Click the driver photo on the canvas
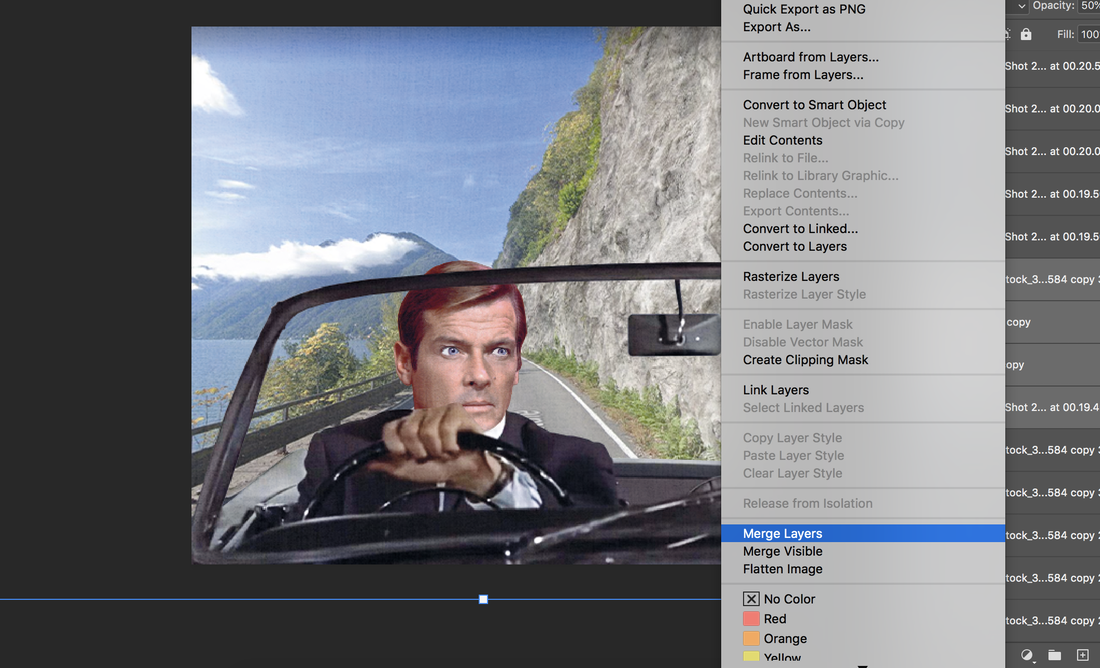 point(456,295)
